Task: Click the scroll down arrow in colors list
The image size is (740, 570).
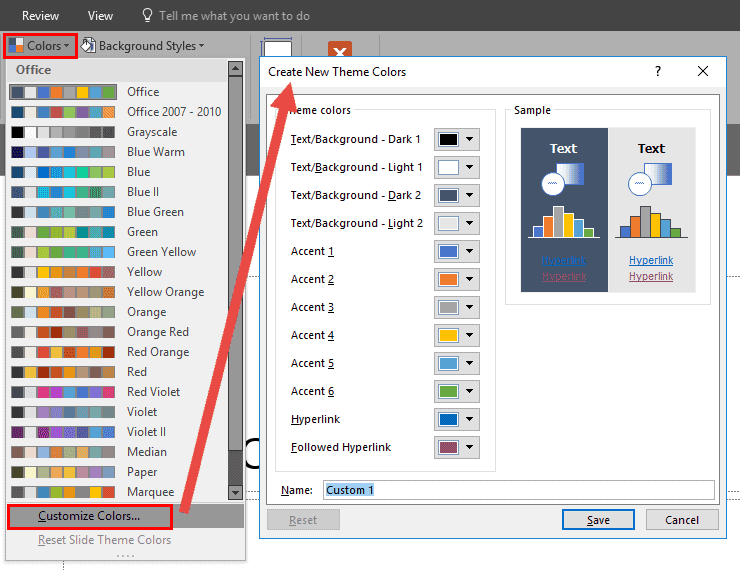Action: point(235,492)
